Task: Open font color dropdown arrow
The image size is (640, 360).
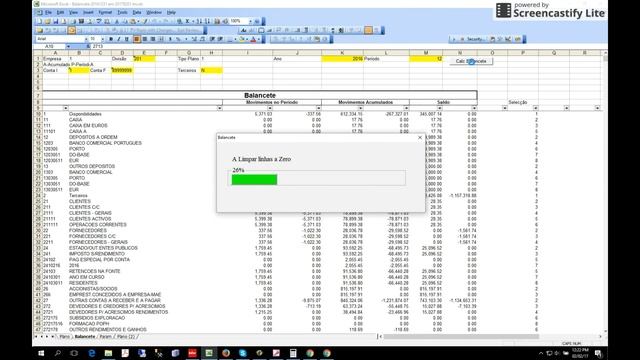Action: 259,39
